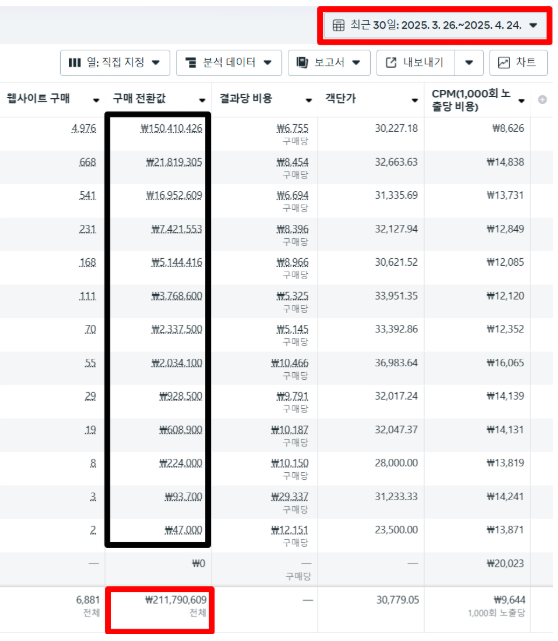558x641 pixels.
Task: Expand the 분석 데이터 breakdown menu
Action: tap(229, 63)
